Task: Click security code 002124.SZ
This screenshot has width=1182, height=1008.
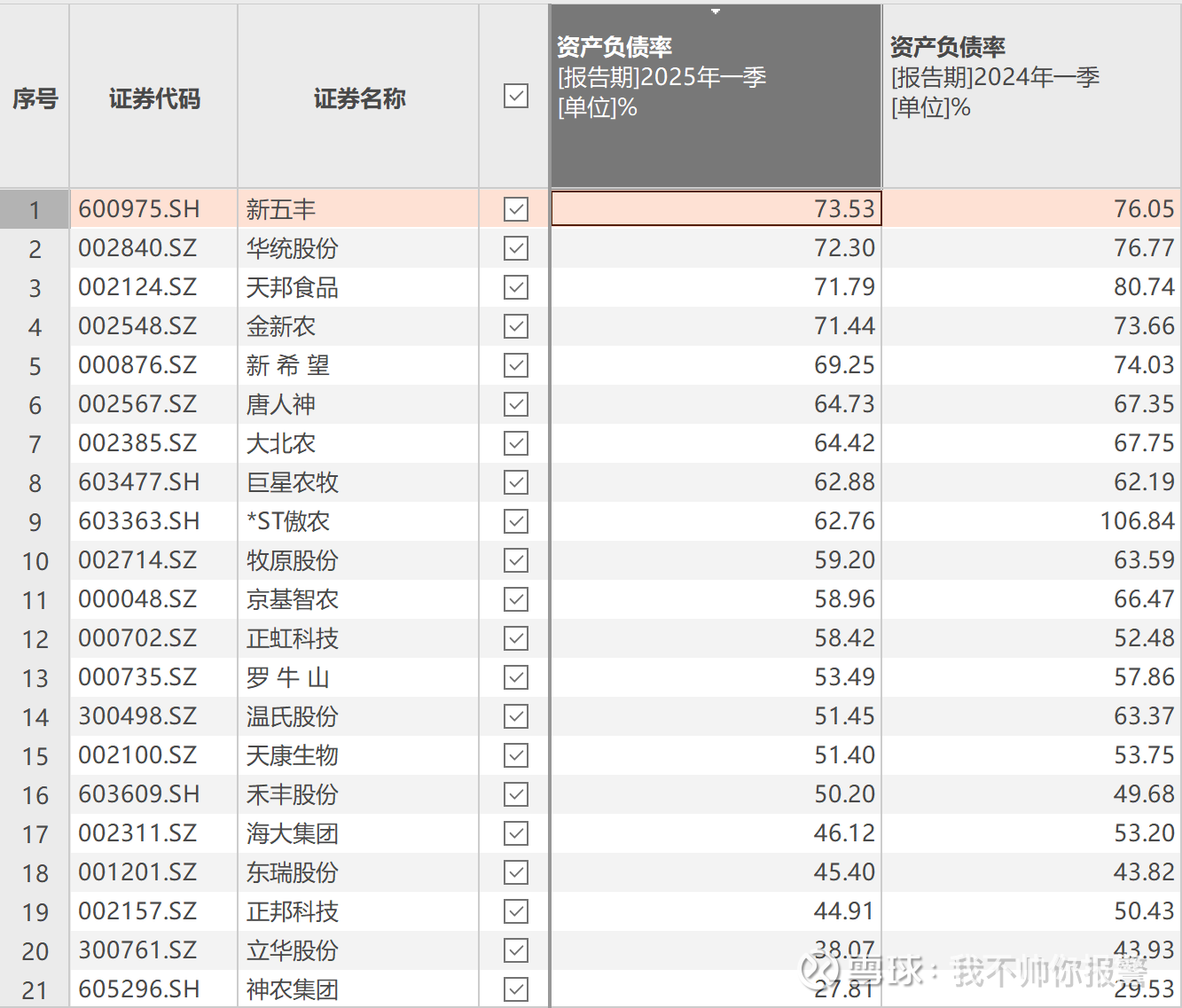Action: (137, 287)
